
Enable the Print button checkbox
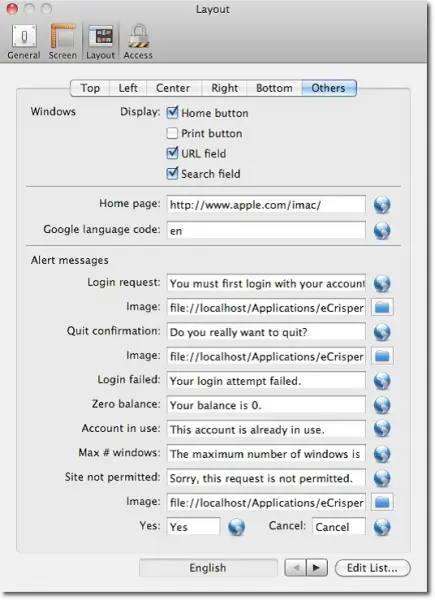(x=172, y=133)
